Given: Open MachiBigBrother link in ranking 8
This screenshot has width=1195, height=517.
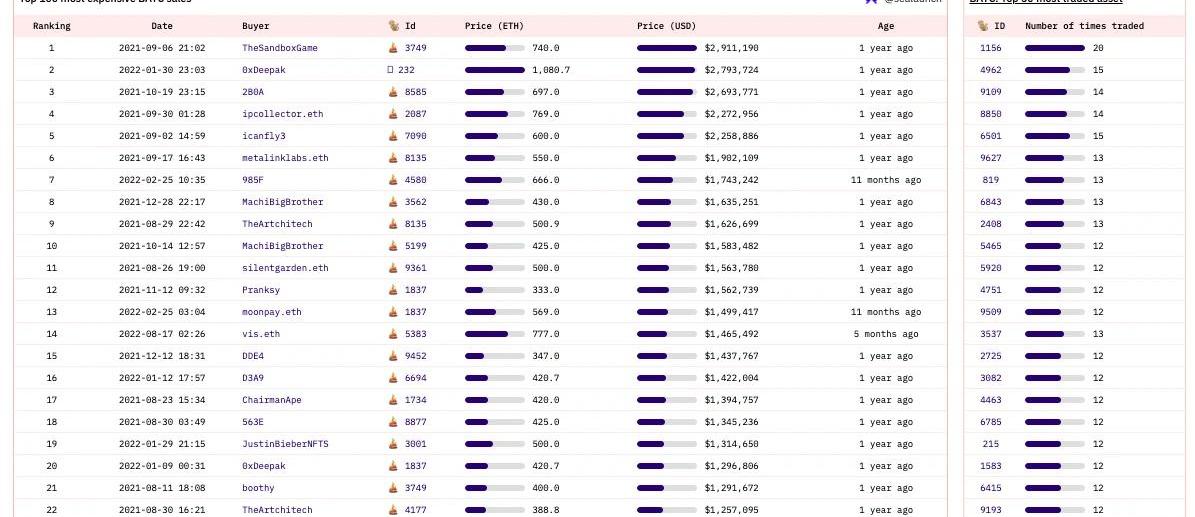Looking at the screenshot, I should [283, 203].
